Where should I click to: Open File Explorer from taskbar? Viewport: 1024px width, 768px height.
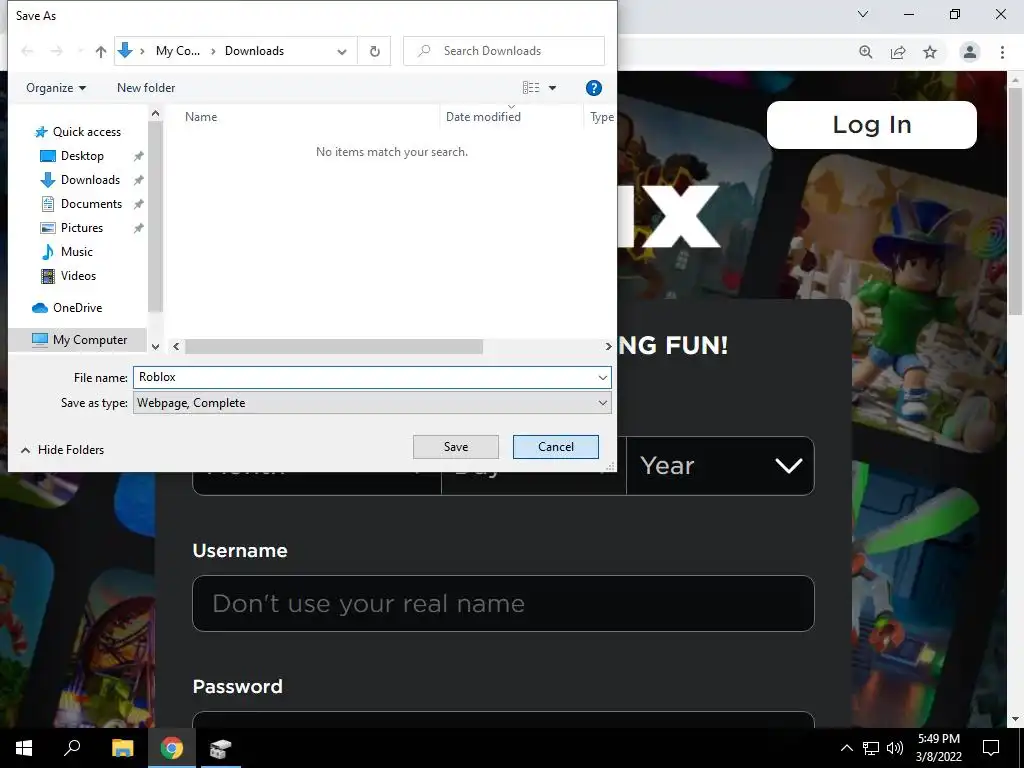point(122,748)
